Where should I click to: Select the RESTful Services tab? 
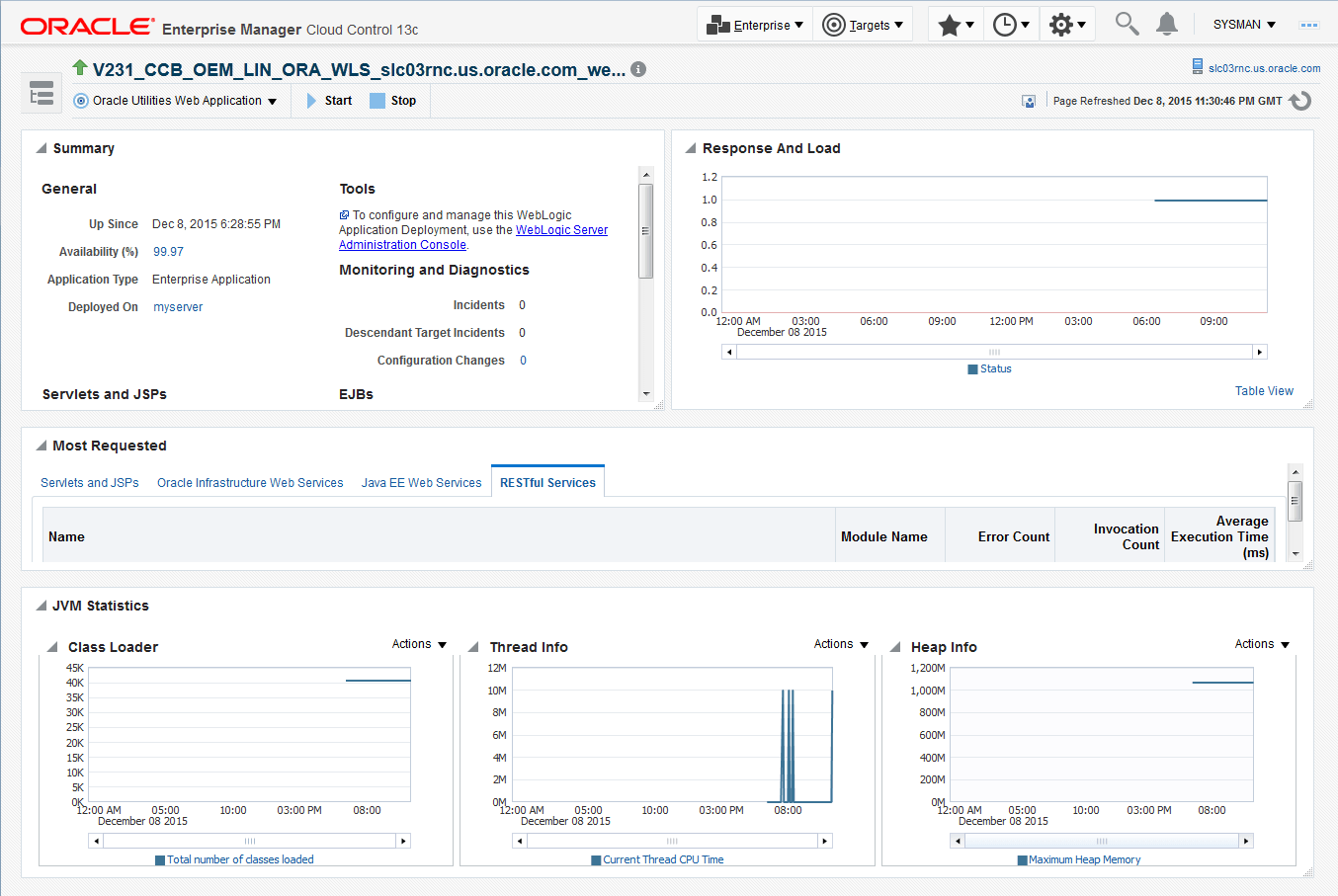click(547, 483)
